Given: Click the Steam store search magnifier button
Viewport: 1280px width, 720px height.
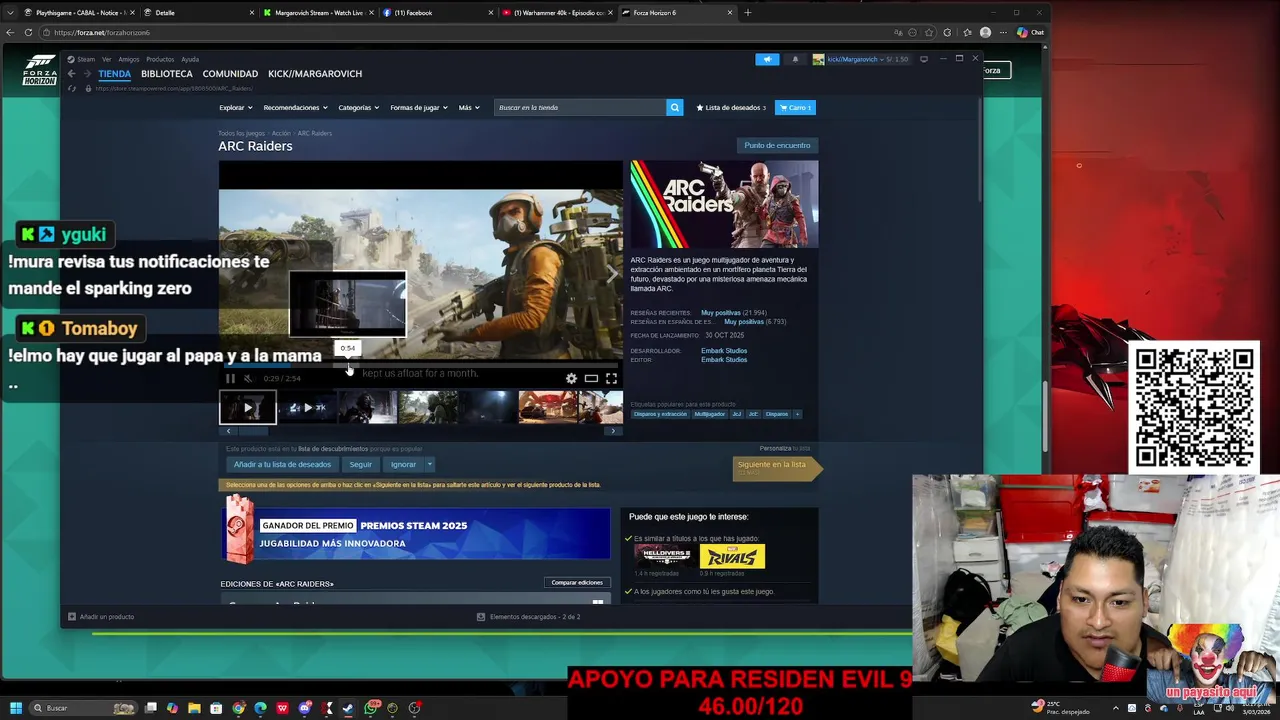Looking at the screenshot, I should pos(675,107).
